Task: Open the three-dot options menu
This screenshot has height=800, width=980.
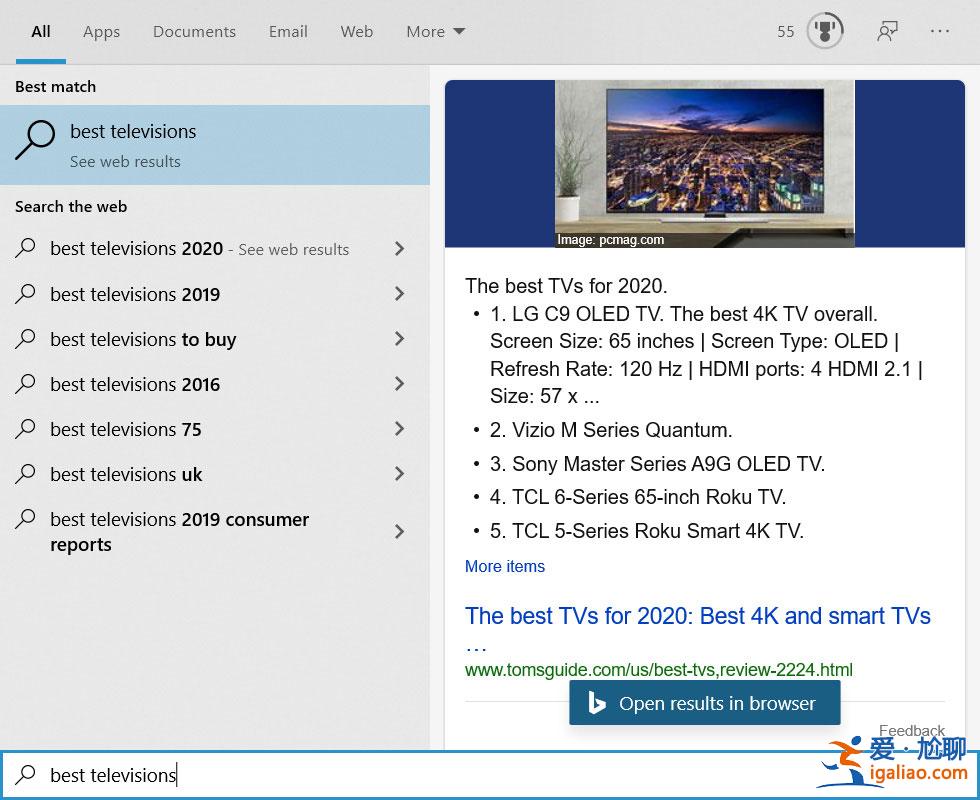Action: [x=940, y=31]
